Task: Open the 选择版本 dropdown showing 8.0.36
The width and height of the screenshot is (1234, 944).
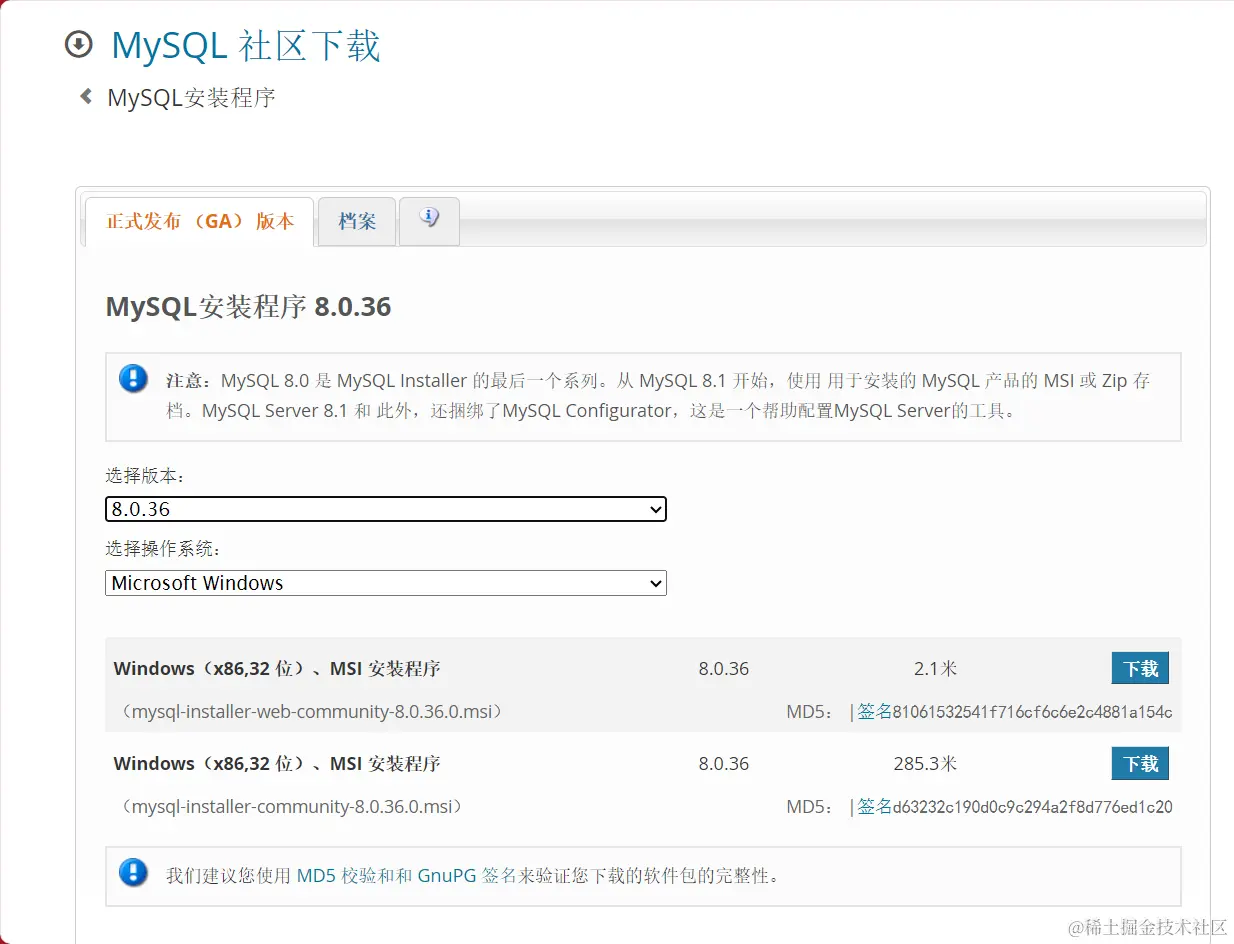Action: tap(386, 509)
